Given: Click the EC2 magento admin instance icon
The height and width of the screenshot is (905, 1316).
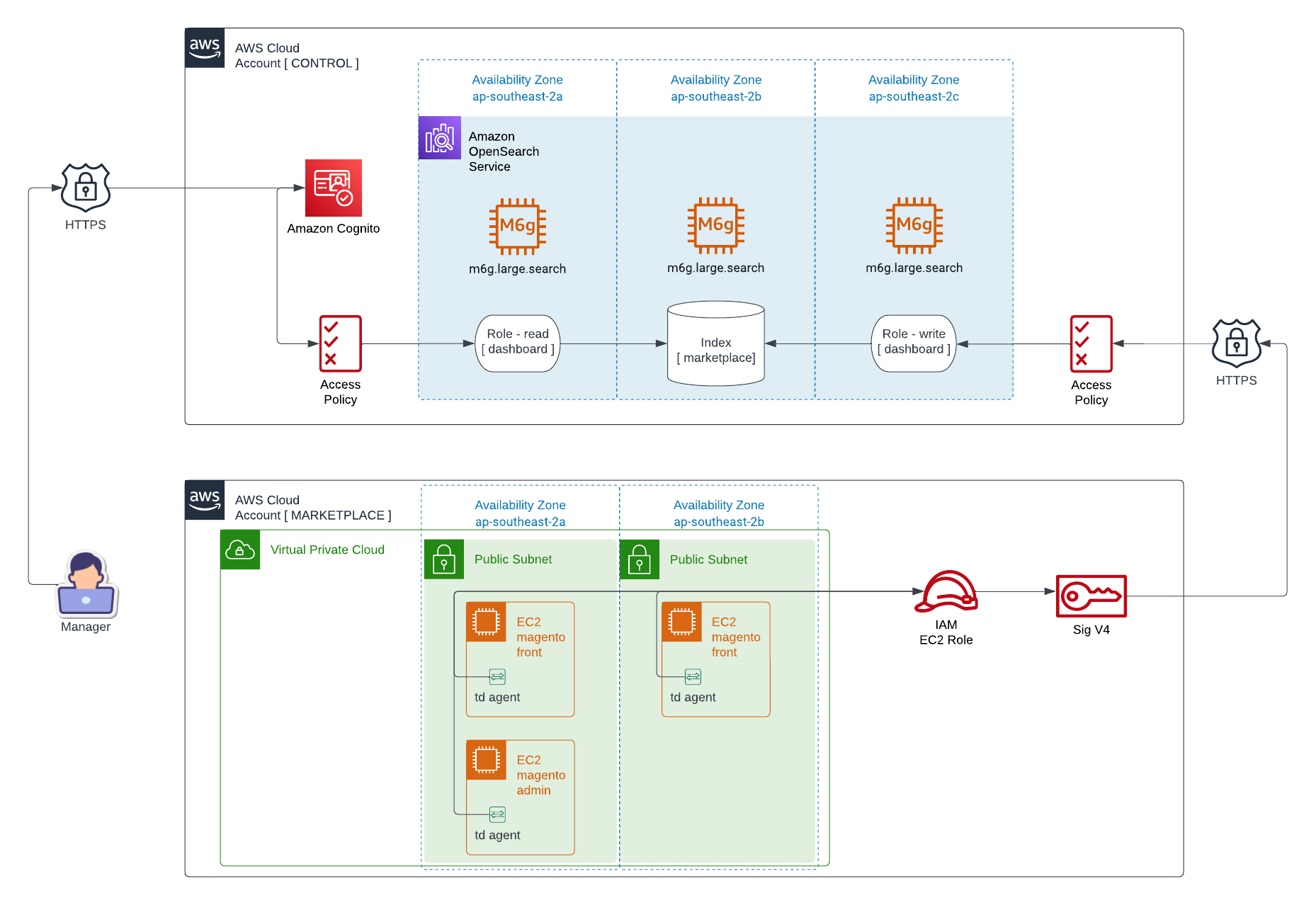Looking at the screenshot, I should (487, 760).
